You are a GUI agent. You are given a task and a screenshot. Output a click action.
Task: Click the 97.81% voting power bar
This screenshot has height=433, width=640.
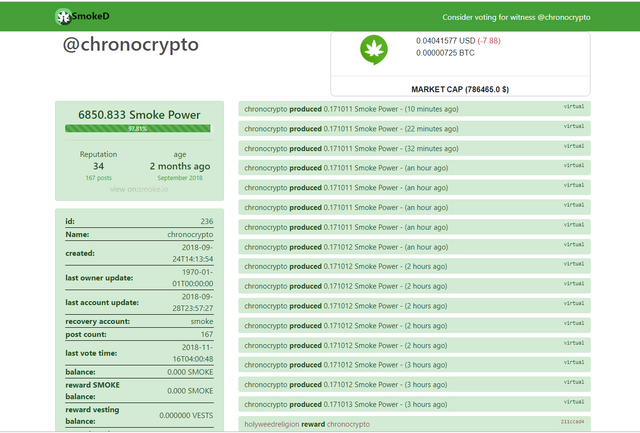point(138,129)
